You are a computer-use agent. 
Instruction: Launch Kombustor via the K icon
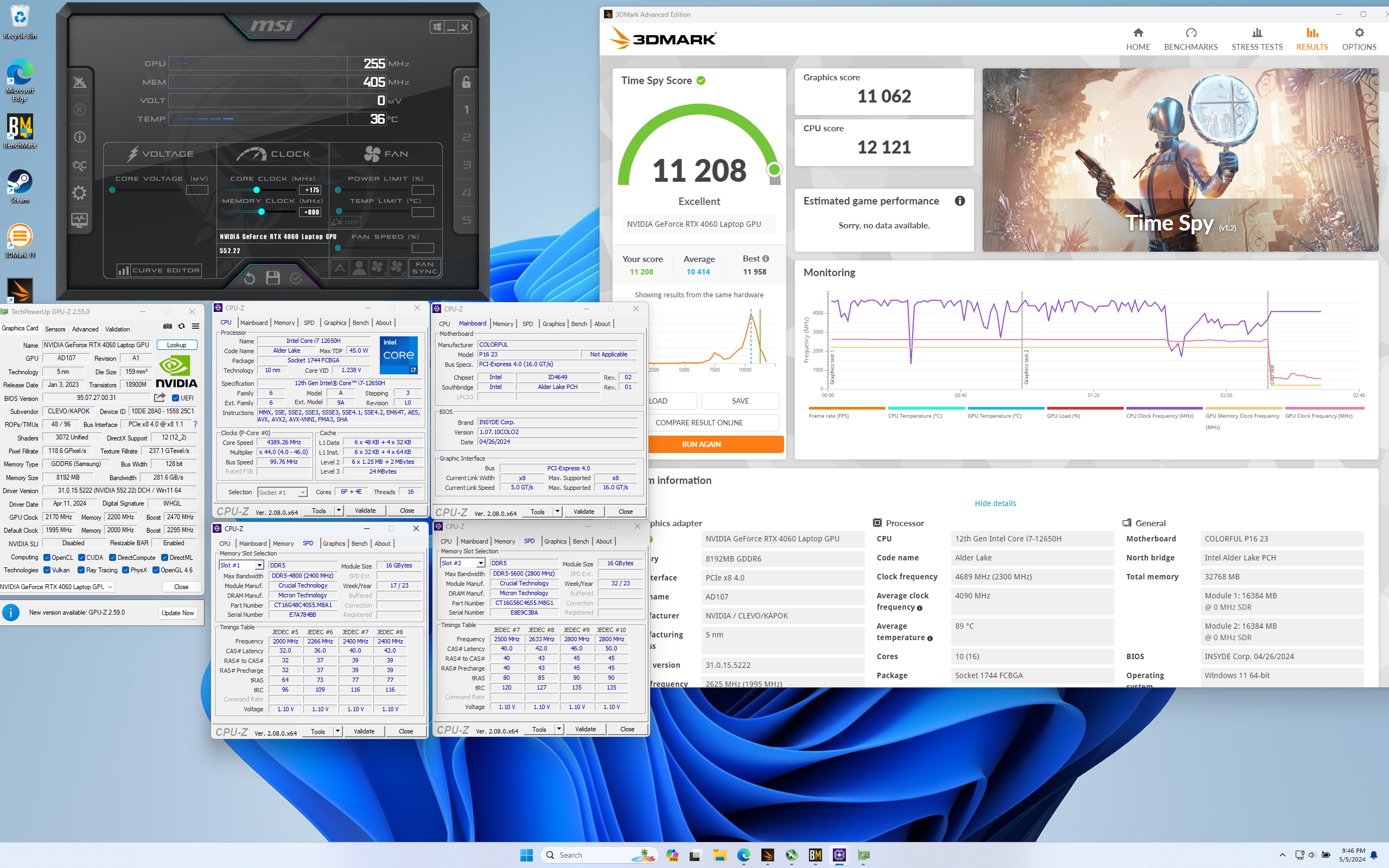coord(79,109)
